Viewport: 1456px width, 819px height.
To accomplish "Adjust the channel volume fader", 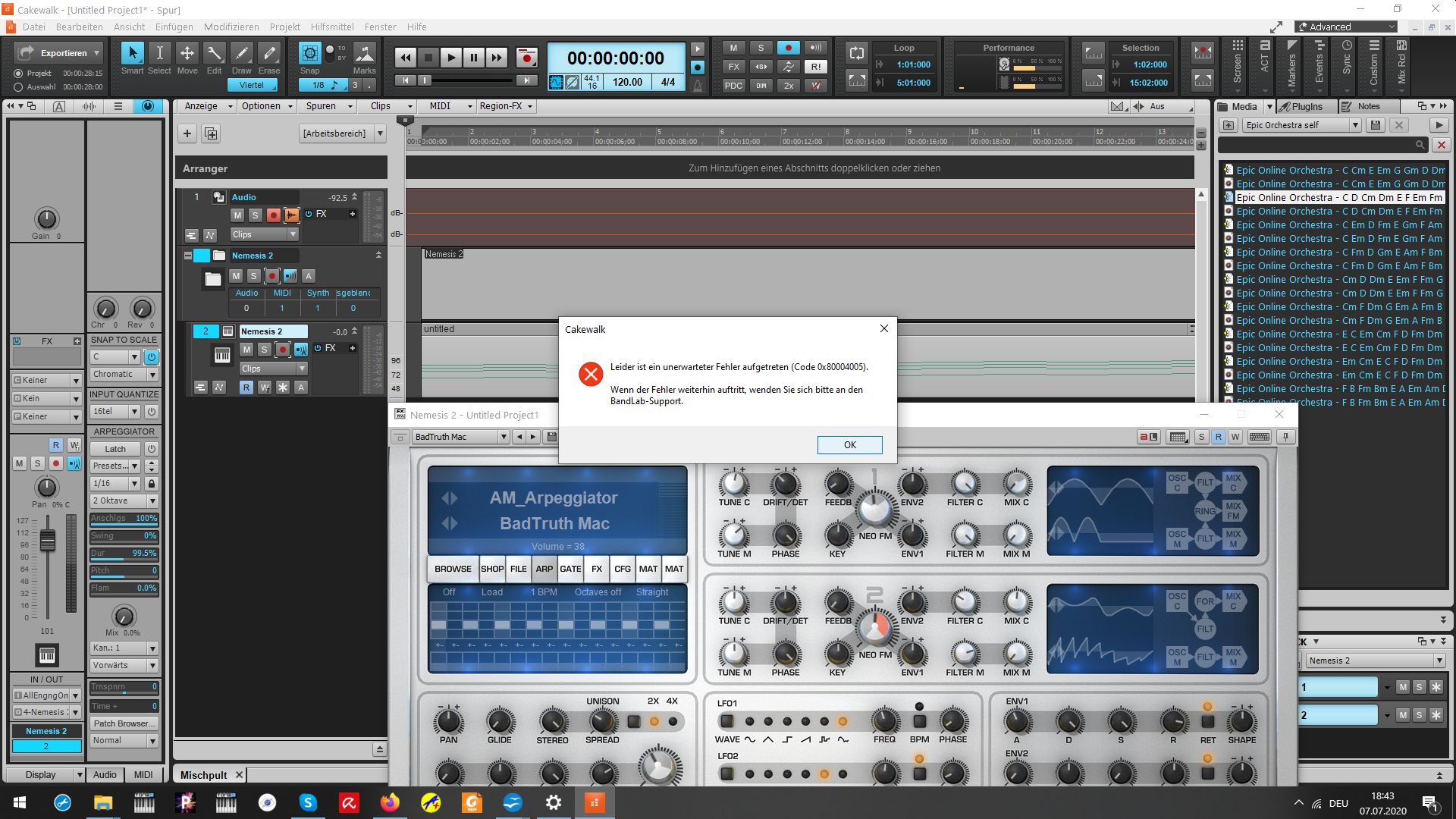I will pos(47,541).
